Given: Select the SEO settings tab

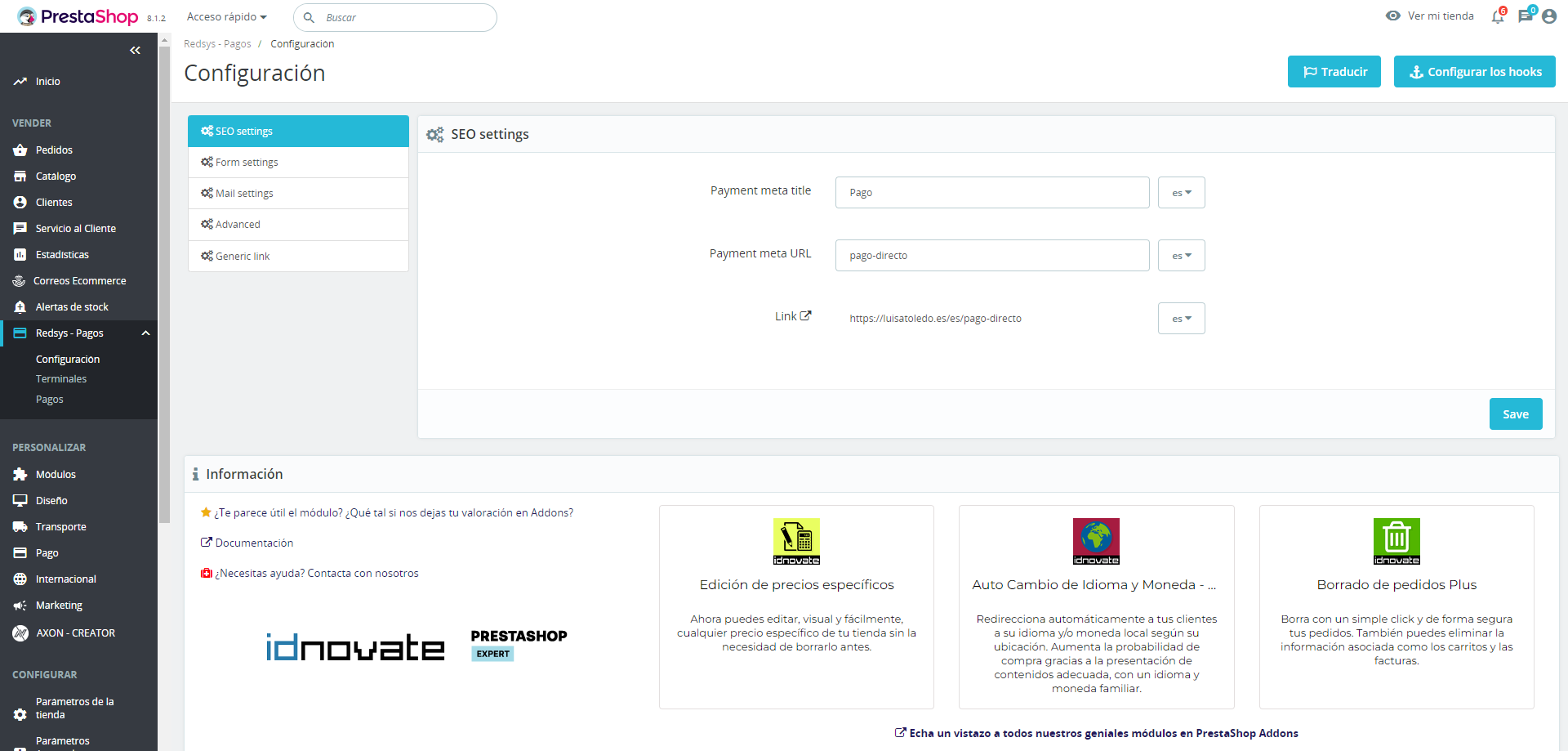Looking at the screenshot, I should (298, 132).
